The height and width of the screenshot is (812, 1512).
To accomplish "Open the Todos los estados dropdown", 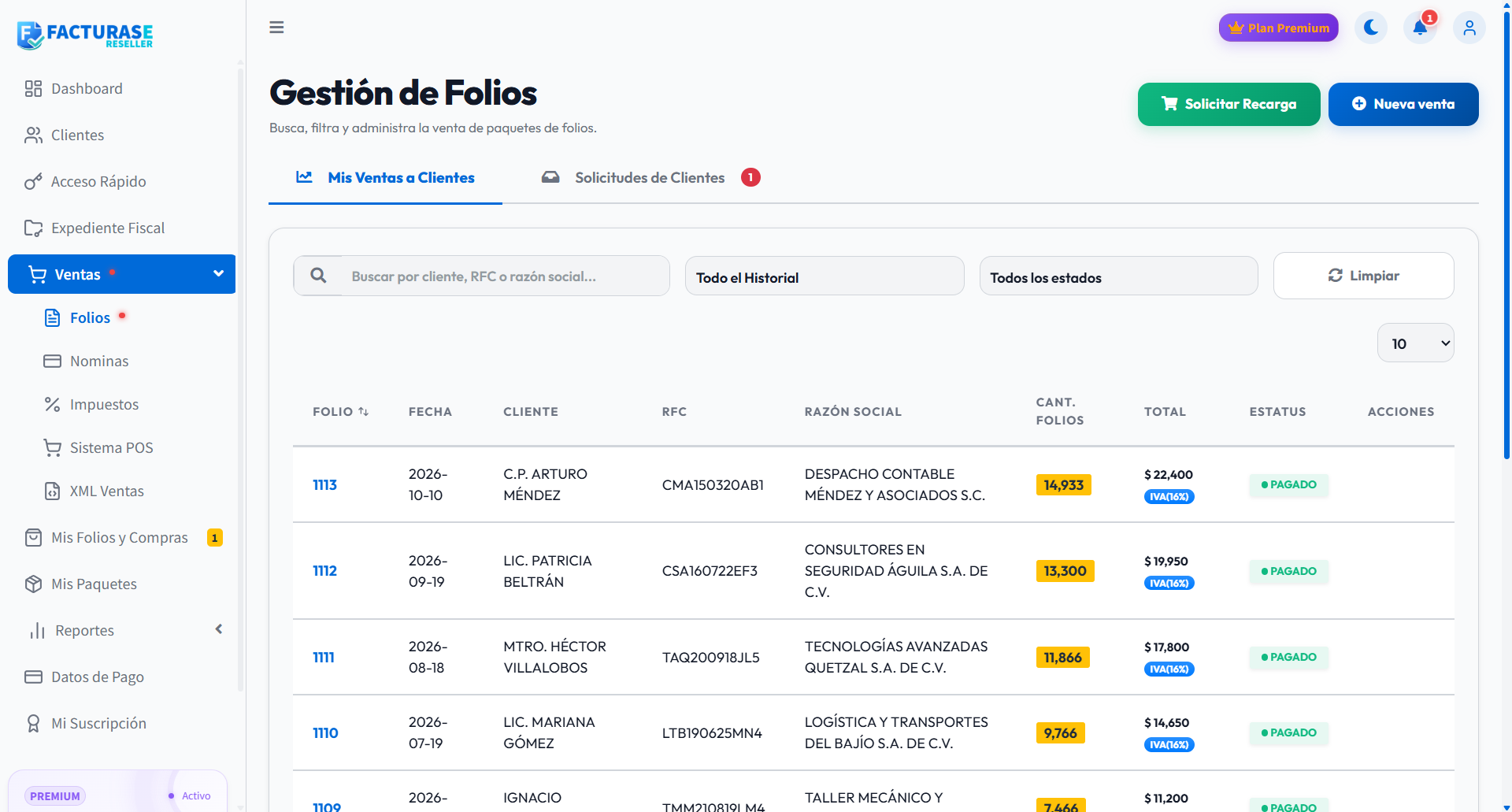I will (1118, 276).
